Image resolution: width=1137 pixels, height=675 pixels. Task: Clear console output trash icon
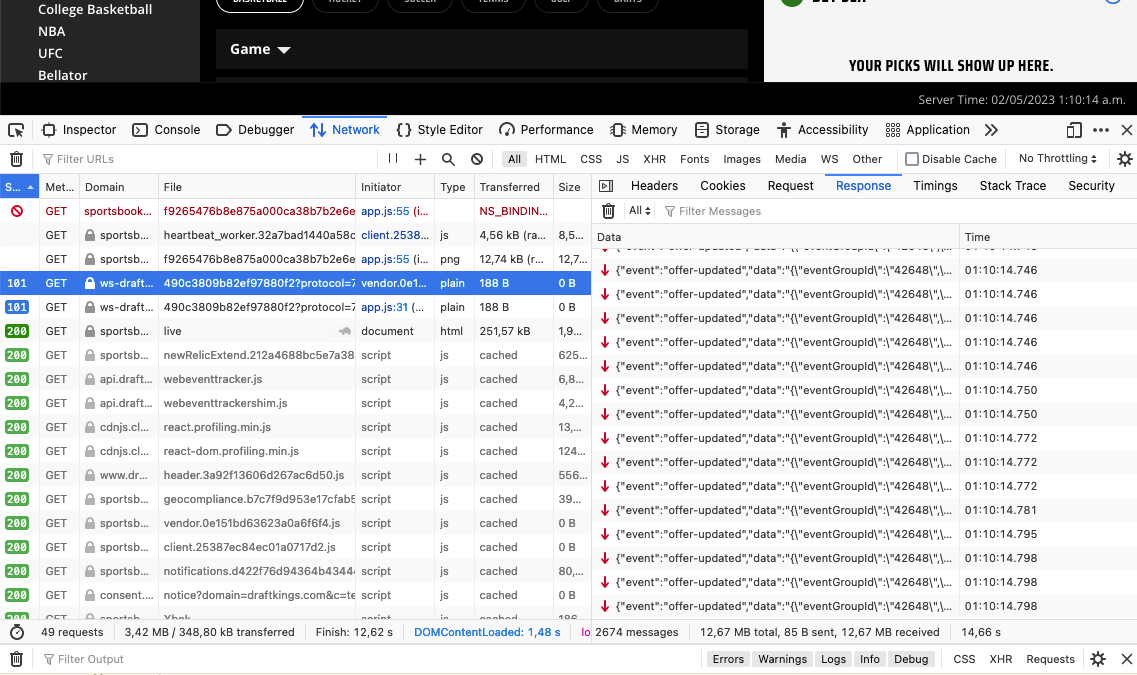pyautogui.click(x=17, y=659)
